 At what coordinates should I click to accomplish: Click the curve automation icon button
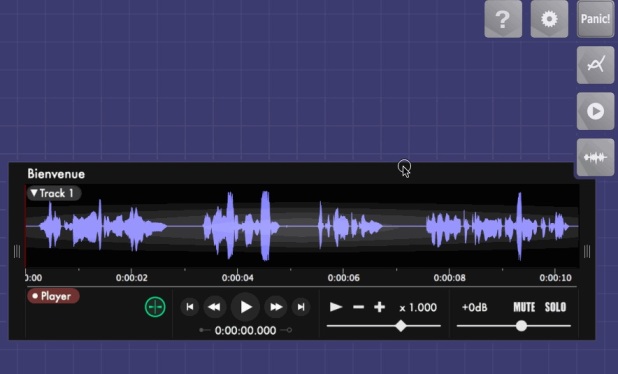tap(595, 65)
